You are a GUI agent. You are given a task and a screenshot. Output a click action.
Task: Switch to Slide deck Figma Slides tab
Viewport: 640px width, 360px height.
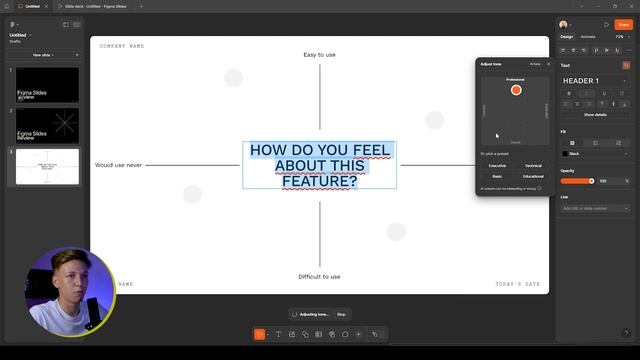95,6
